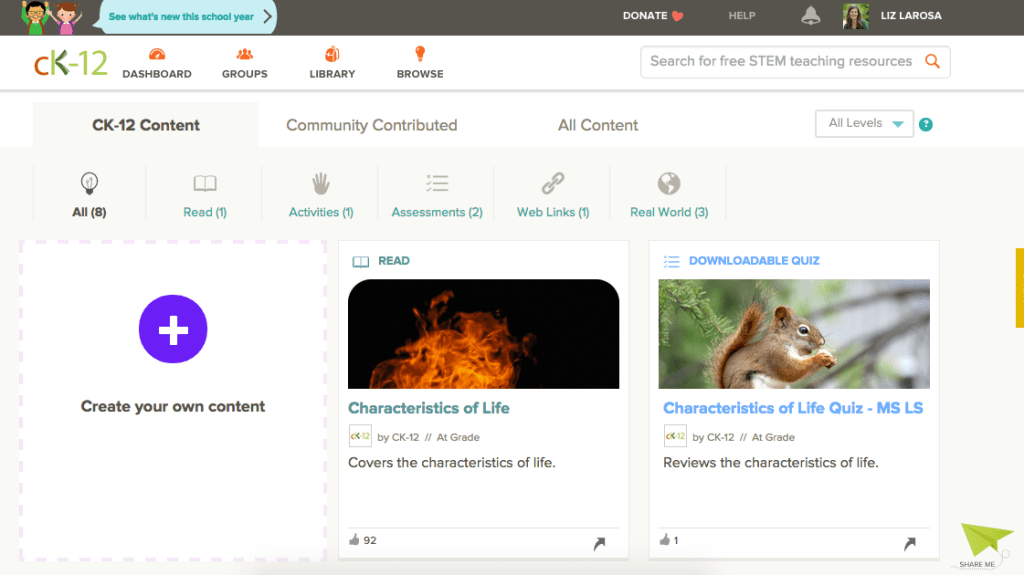1024x575 pixels.
Task: Open the fire thumbnail image
Action: [x=483, y=334]
